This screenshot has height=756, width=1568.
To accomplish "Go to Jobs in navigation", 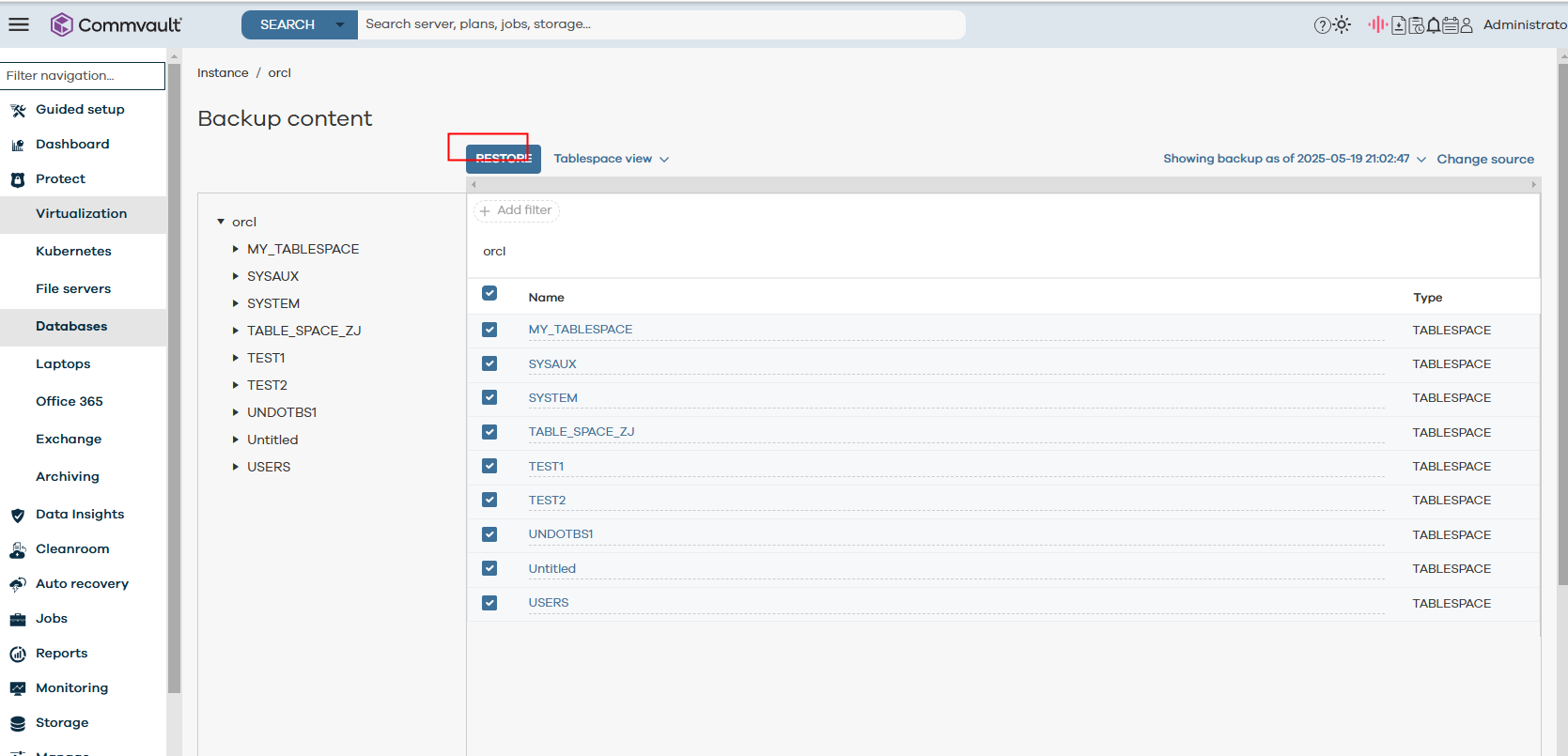I will tap(52, 618).
